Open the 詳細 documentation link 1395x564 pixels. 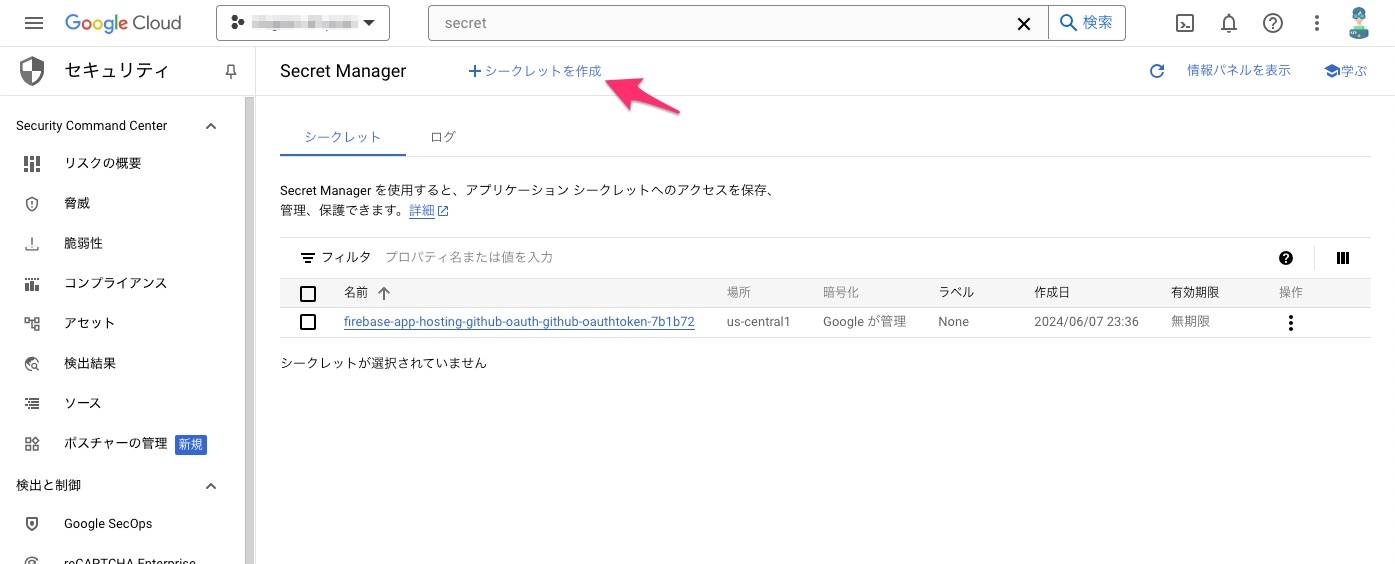click(x=429, y=211)
